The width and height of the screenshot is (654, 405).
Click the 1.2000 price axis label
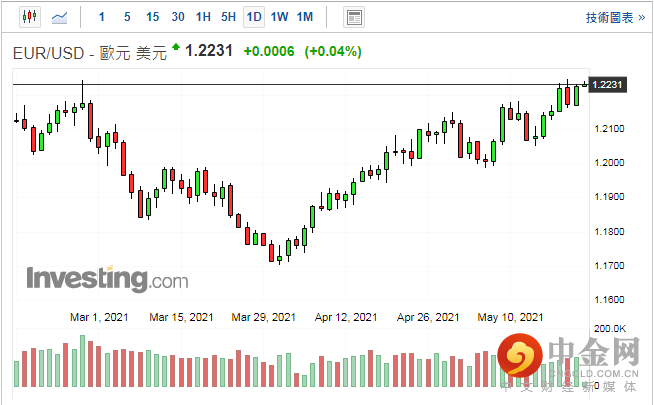point(609,163)
